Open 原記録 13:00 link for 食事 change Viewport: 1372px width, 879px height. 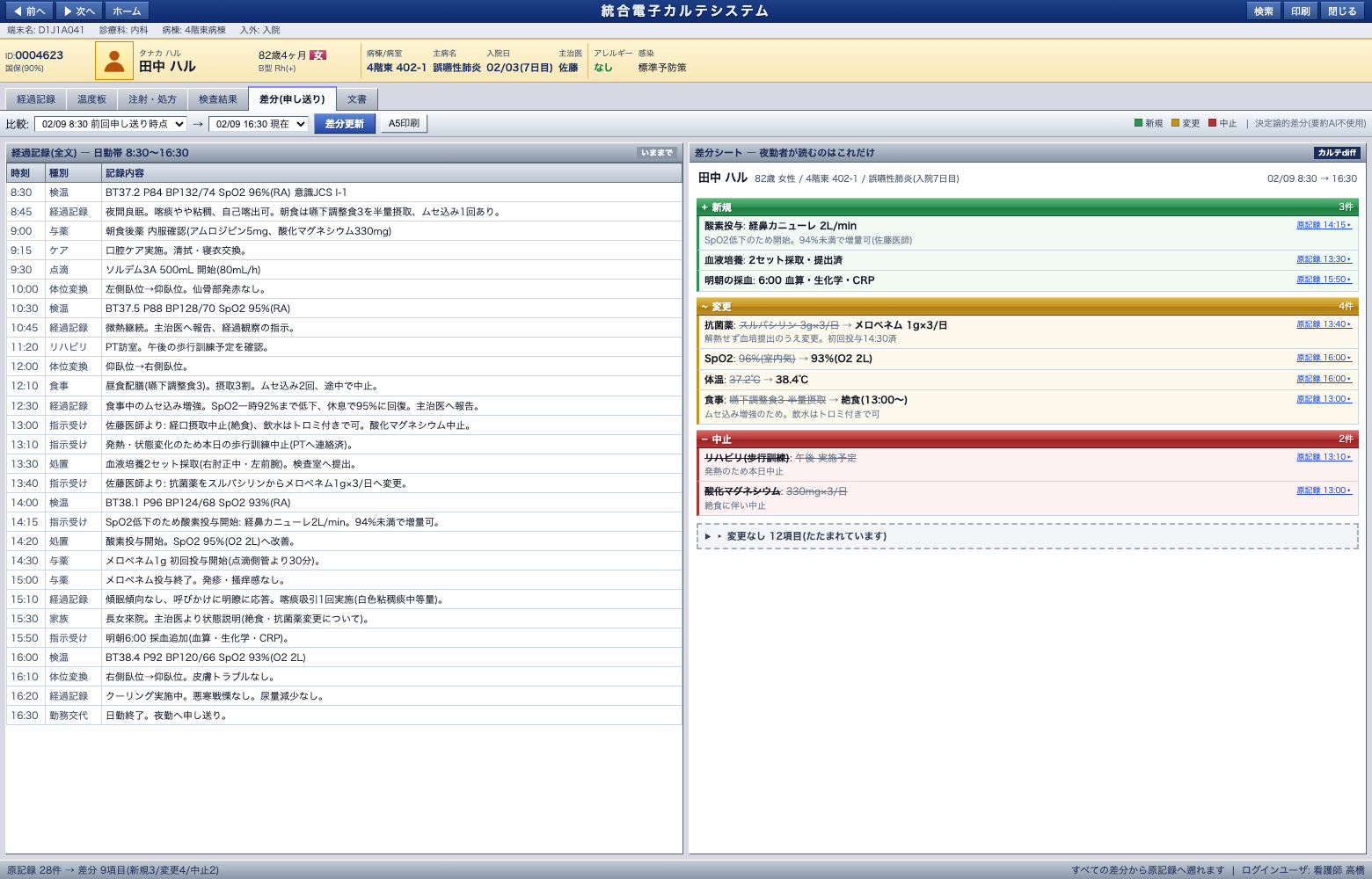click(x=1324, y=399)
